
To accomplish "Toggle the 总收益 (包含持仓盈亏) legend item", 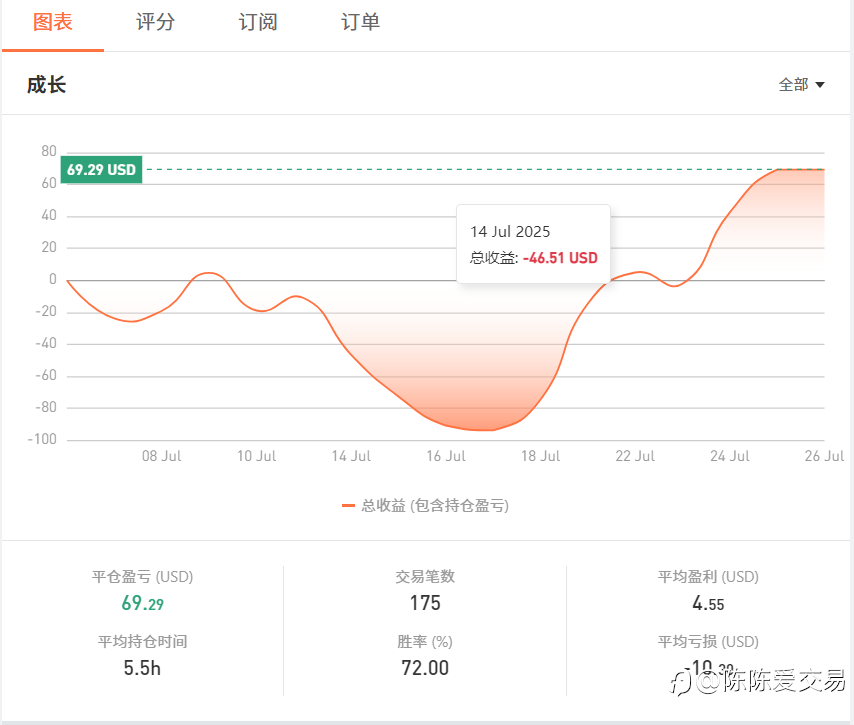I will 425,505.
